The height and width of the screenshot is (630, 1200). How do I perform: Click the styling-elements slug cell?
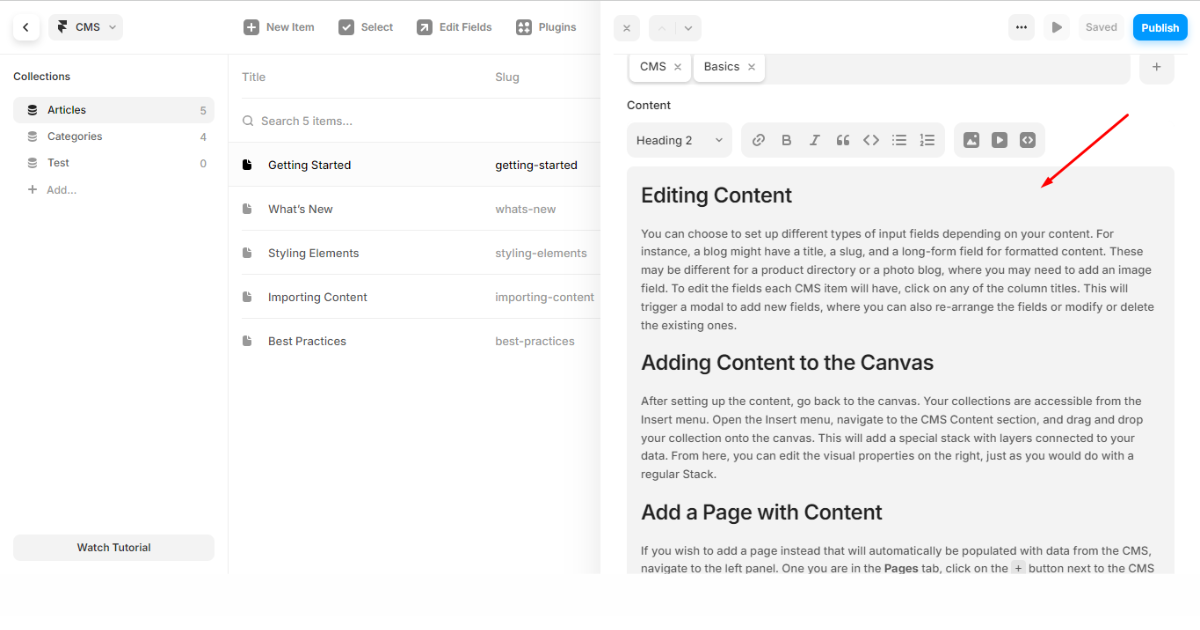click(541, 253)
